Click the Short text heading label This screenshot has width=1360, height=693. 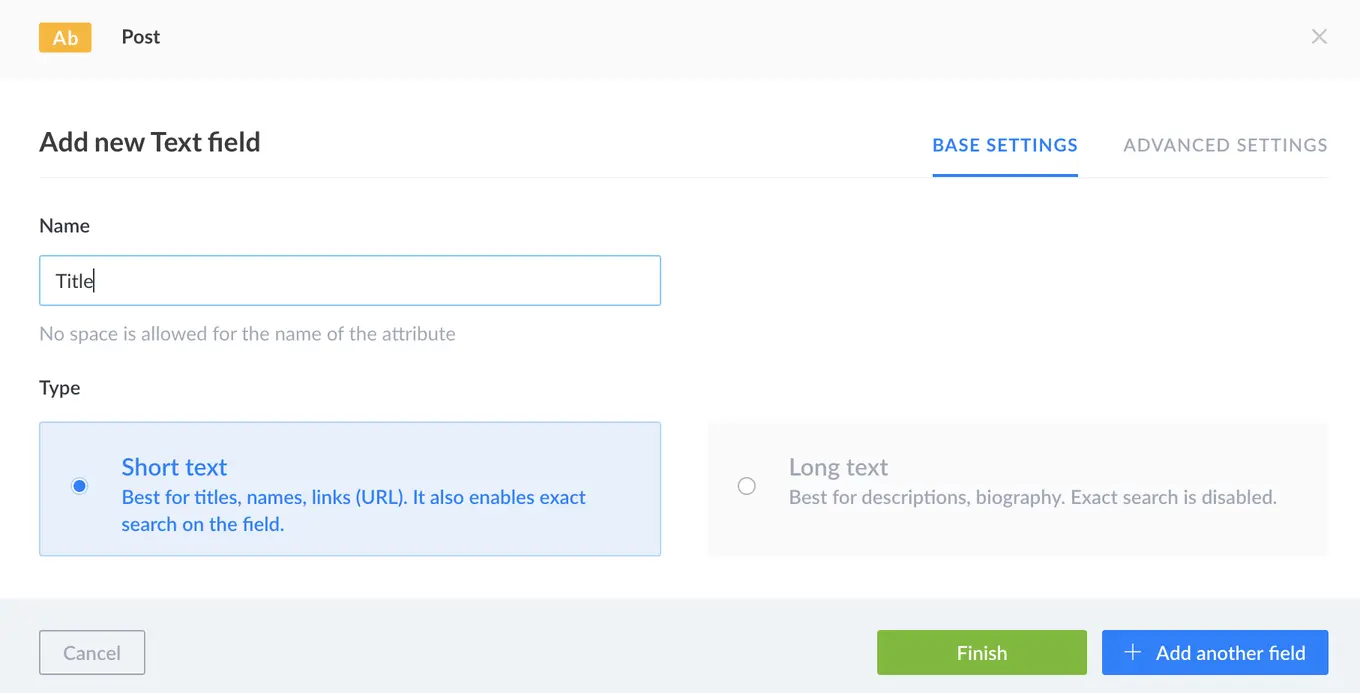click(x=174, y=467)
